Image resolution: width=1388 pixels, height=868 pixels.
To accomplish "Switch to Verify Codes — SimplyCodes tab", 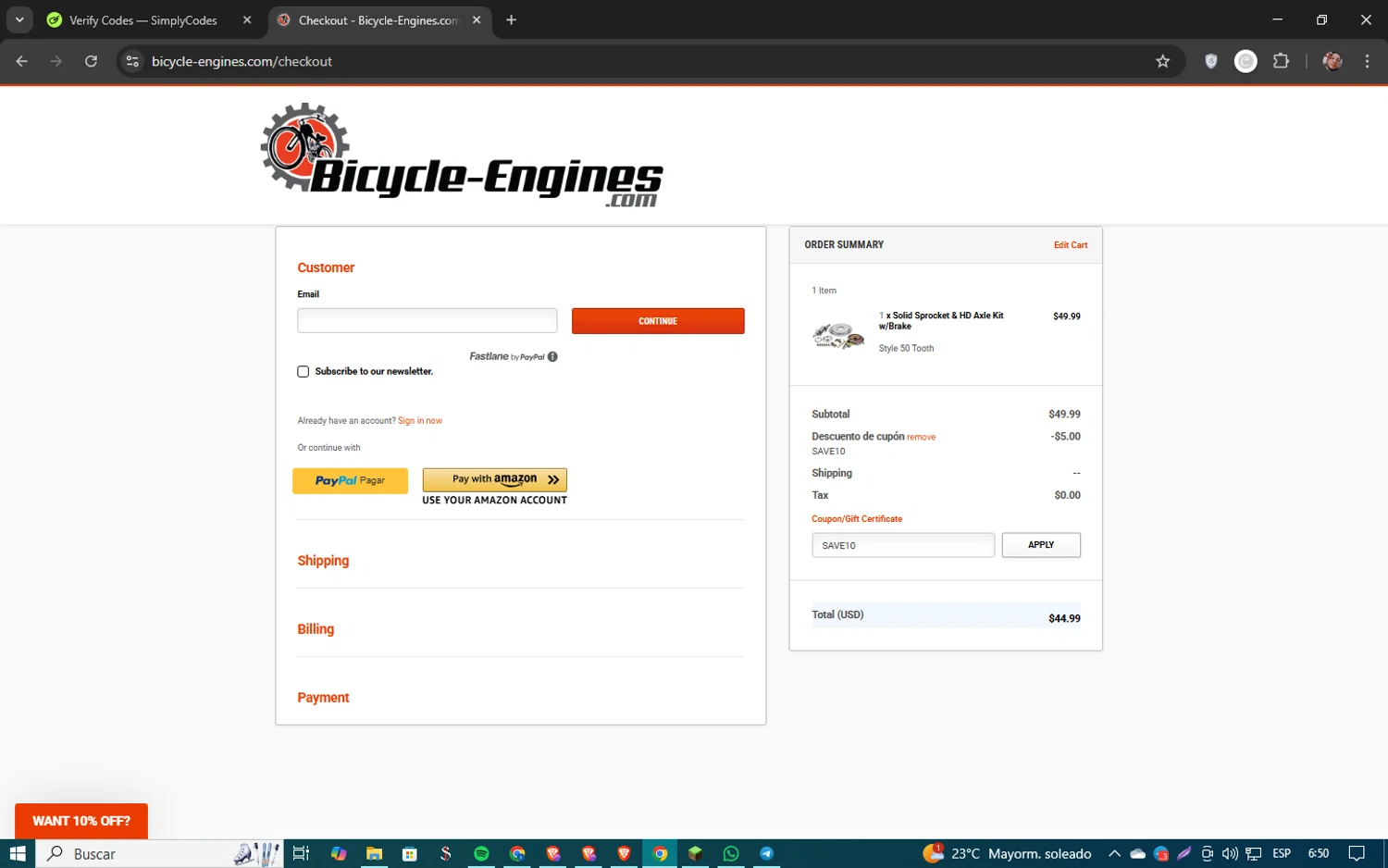I will [143, 19].
